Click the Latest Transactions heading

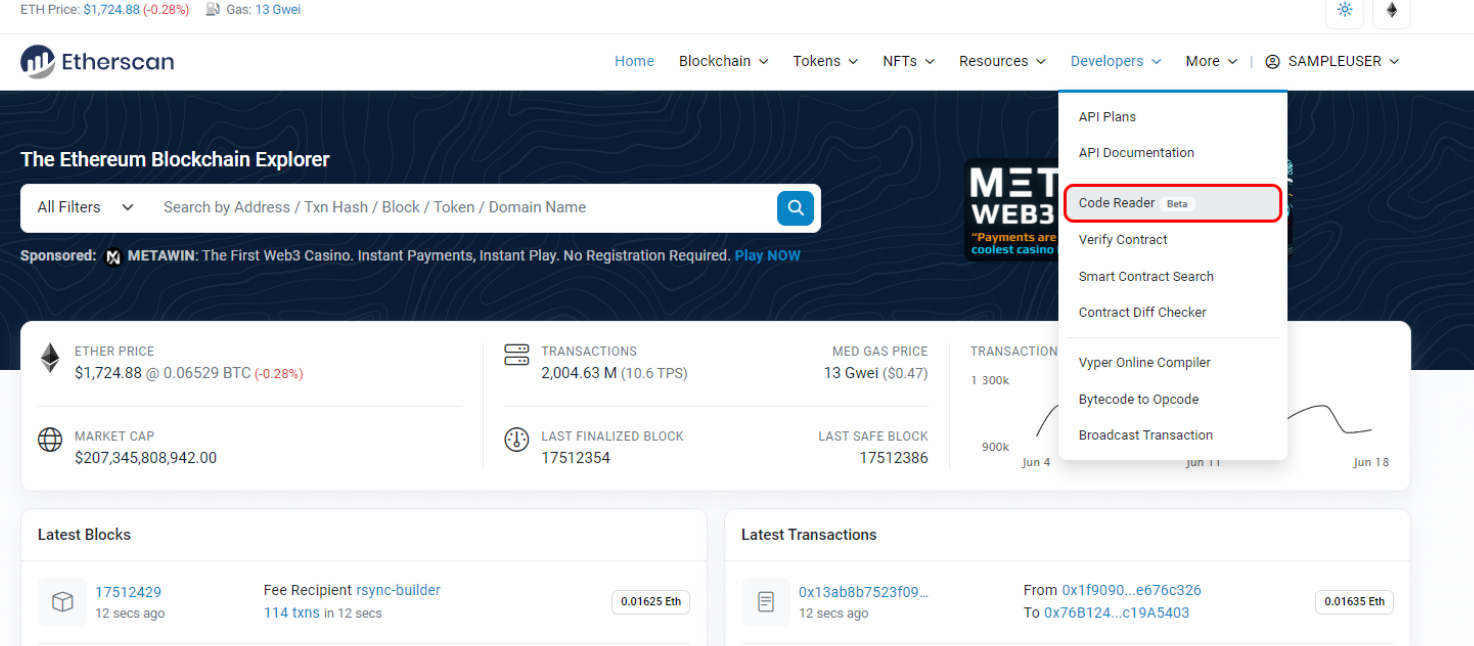click(809, 535)
